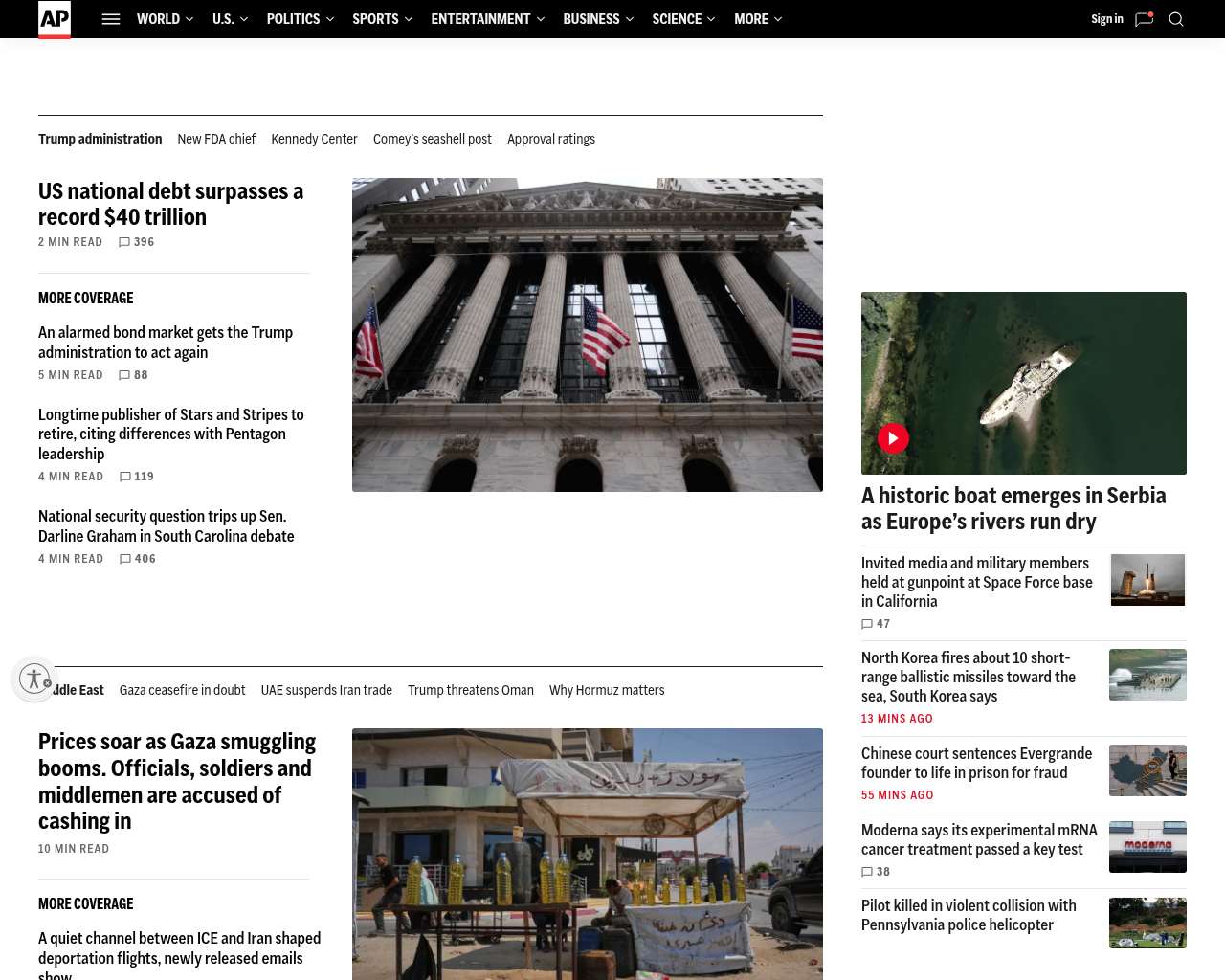Click the Serbia boat aerial video thumbnail
Viewport: 1225px width, 980px height.
1024,383
